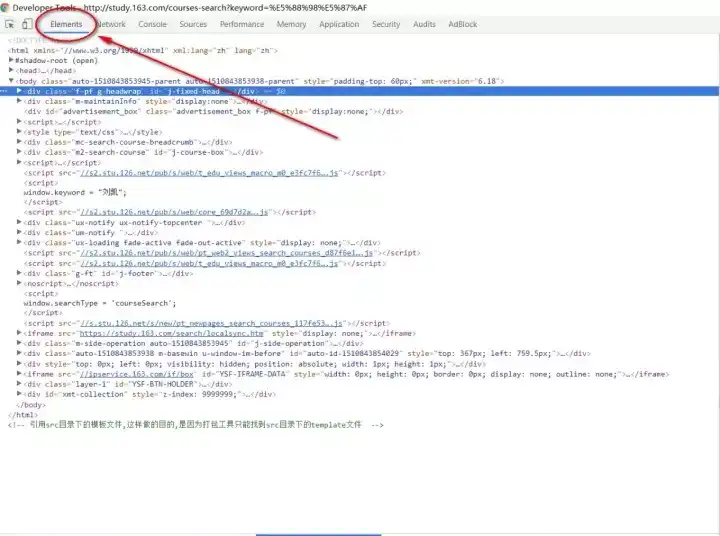
Task: Expand the ux-loading fade-active div
Action: 19,243
